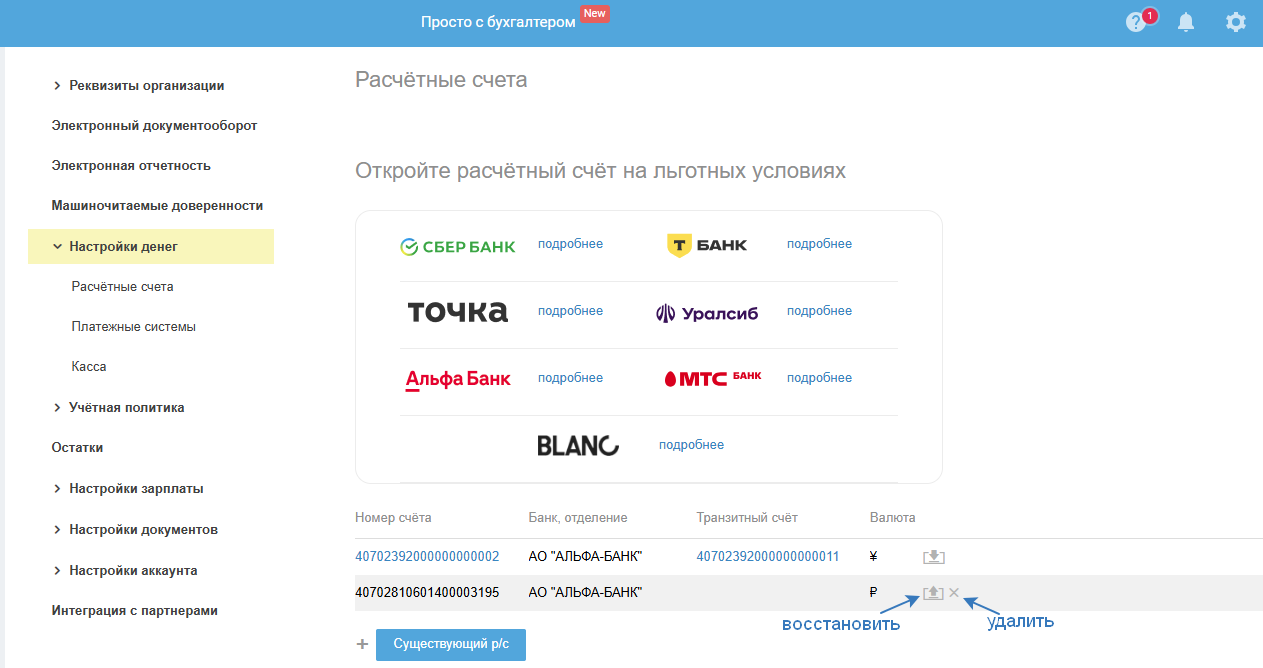Click the Точка bank logo

(x=458, y=312)
